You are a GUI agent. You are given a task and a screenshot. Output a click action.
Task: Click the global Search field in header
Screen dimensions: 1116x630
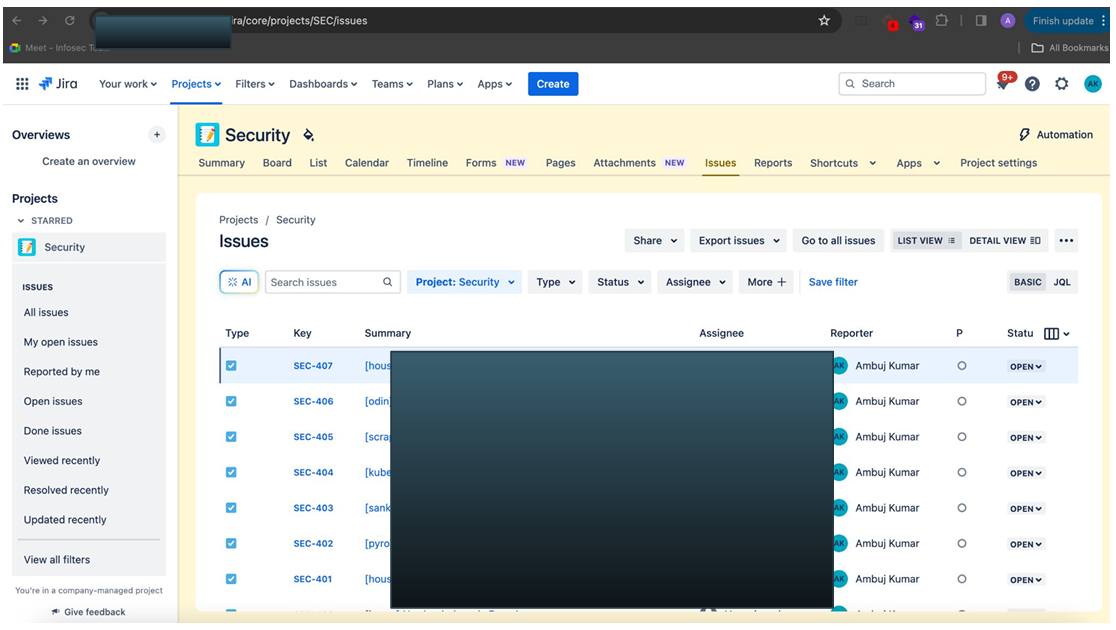tap(912, 84)
